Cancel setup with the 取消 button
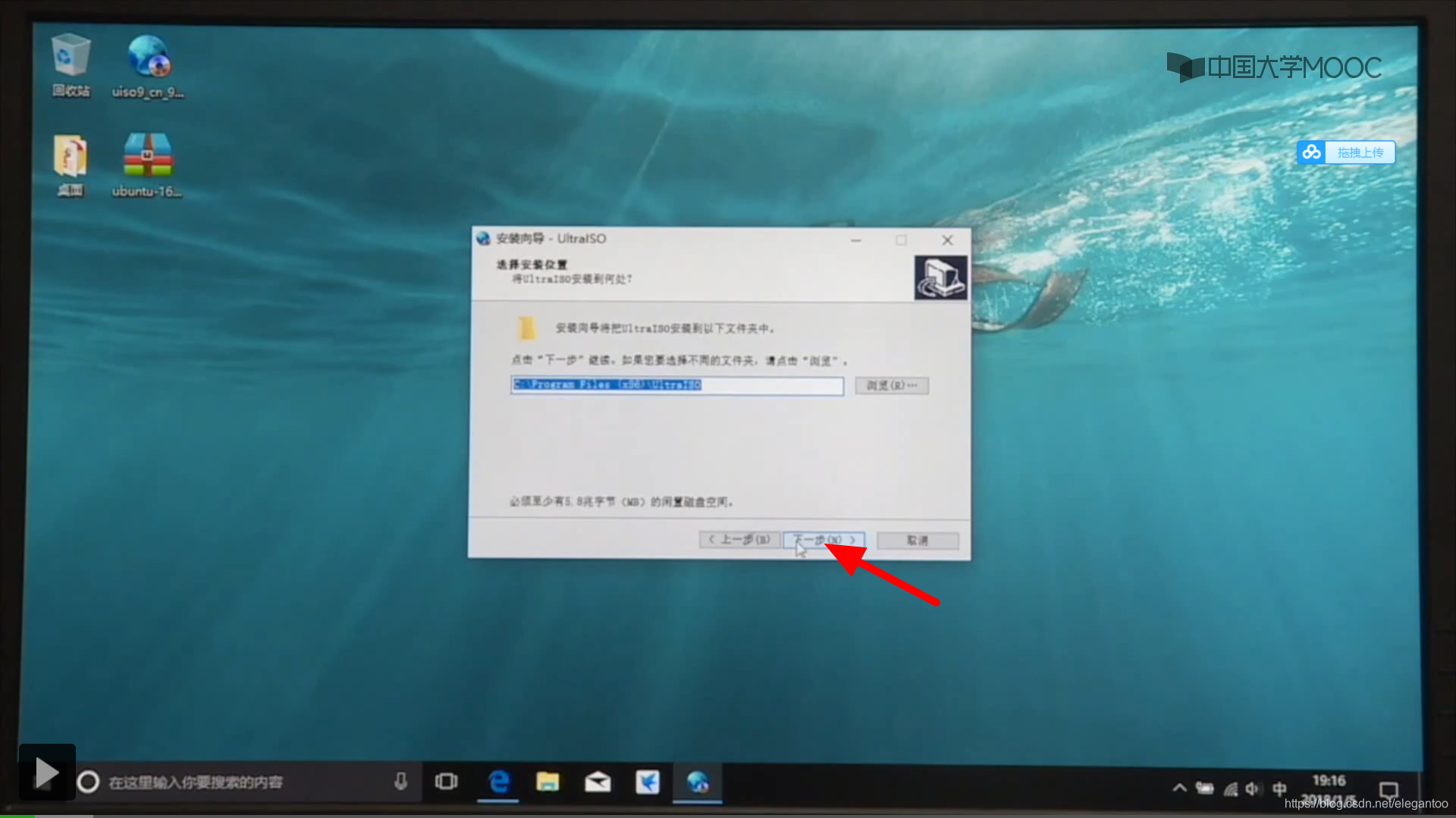The image size is (1456, 818). [x=917, y=540]
